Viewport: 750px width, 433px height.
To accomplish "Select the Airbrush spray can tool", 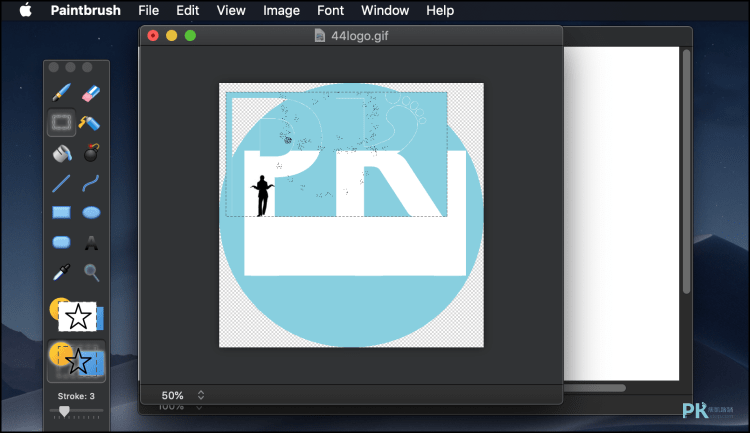I will click(89, 123).
